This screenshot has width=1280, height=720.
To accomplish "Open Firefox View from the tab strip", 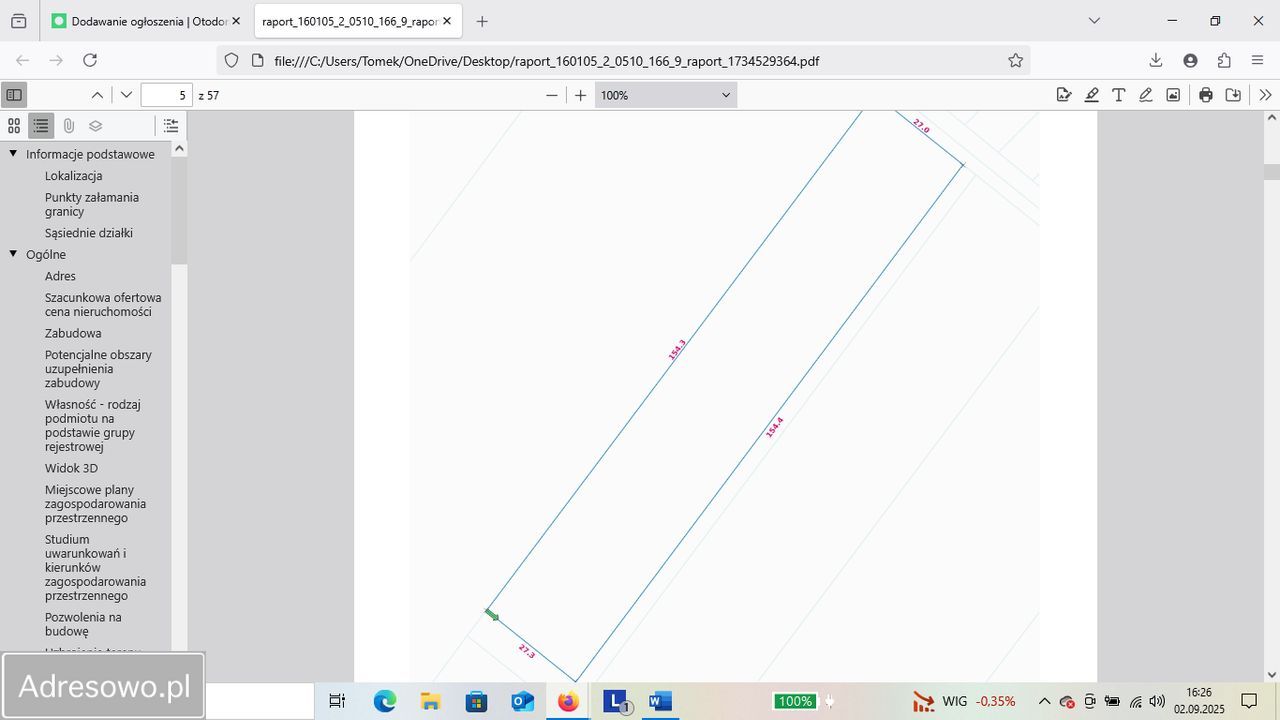I will coord(18,21).
